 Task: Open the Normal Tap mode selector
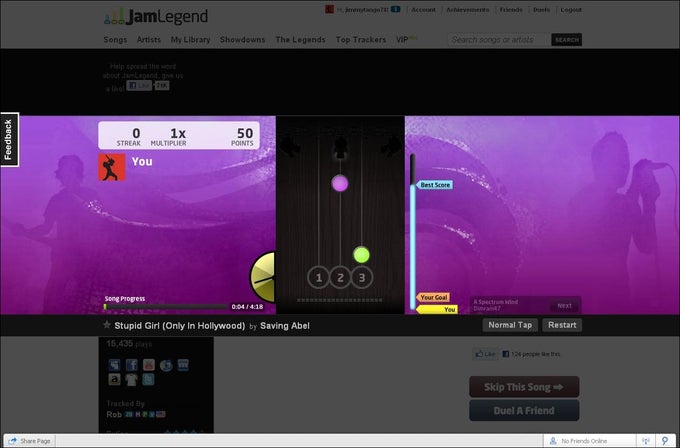pyautogui.click(x=510, y=325)
